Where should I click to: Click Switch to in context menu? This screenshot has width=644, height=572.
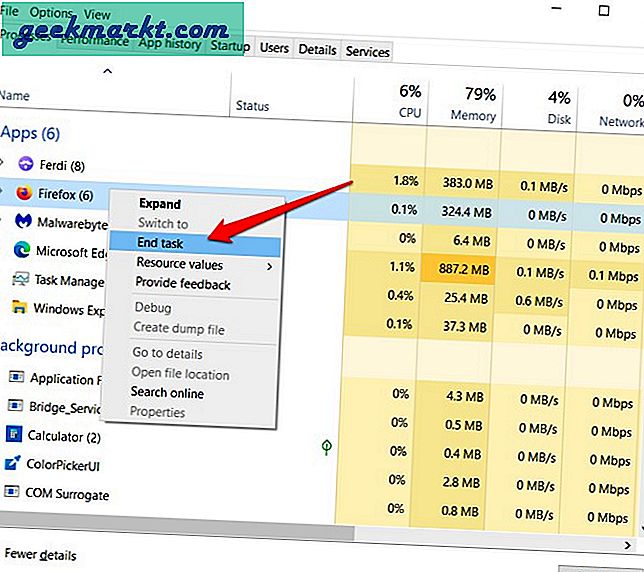click(163, 223)
